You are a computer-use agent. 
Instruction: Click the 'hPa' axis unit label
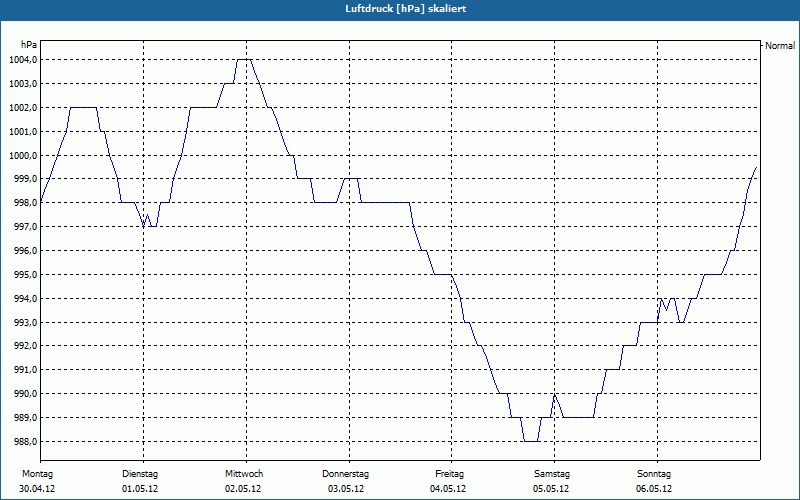click(x=29, y=45)
